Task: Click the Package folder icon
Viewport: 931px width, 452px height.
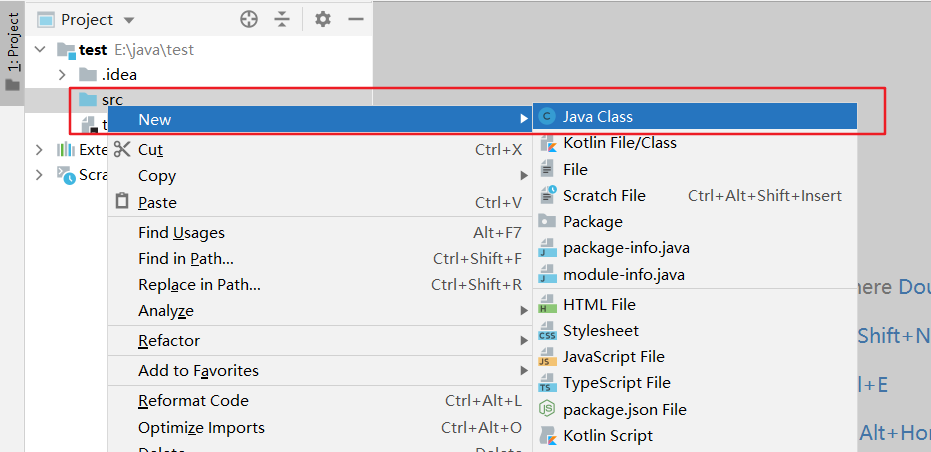Action: pyautogui.click(x=547, y=221)
